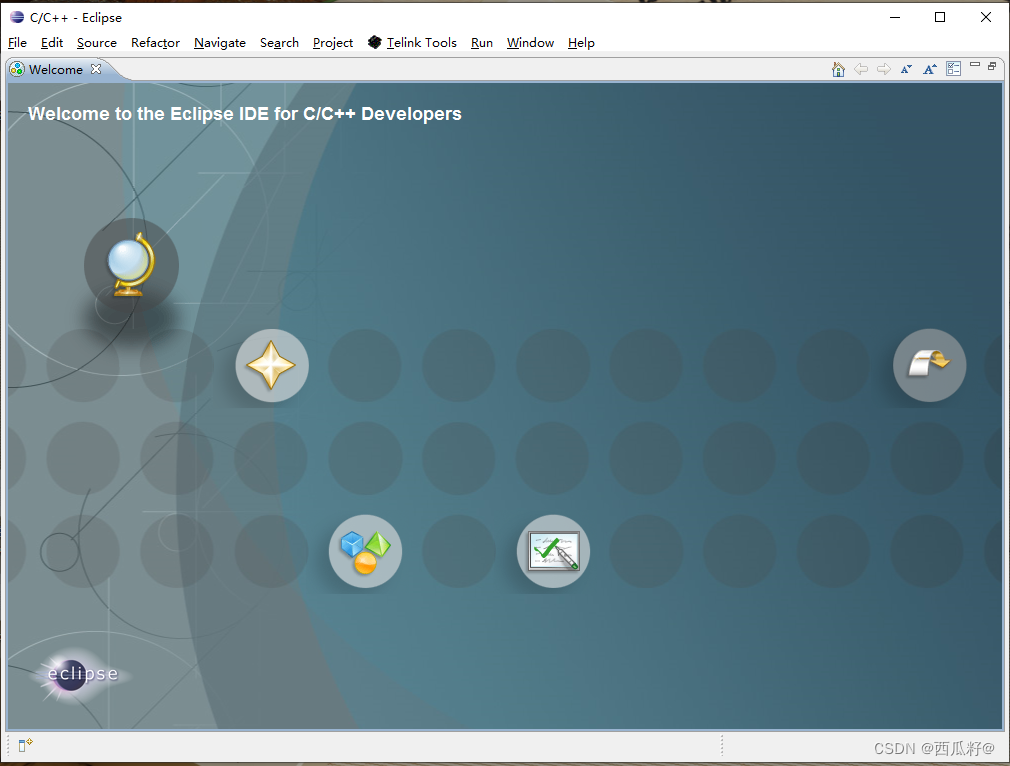Close the Welcome tab
1010x766 pixels.
pos(96,68)
